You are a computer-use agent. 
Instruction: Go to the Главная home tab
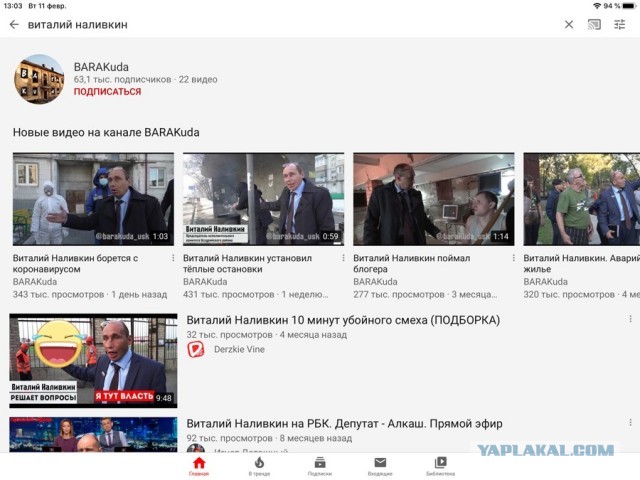click(x=199, y=466)
